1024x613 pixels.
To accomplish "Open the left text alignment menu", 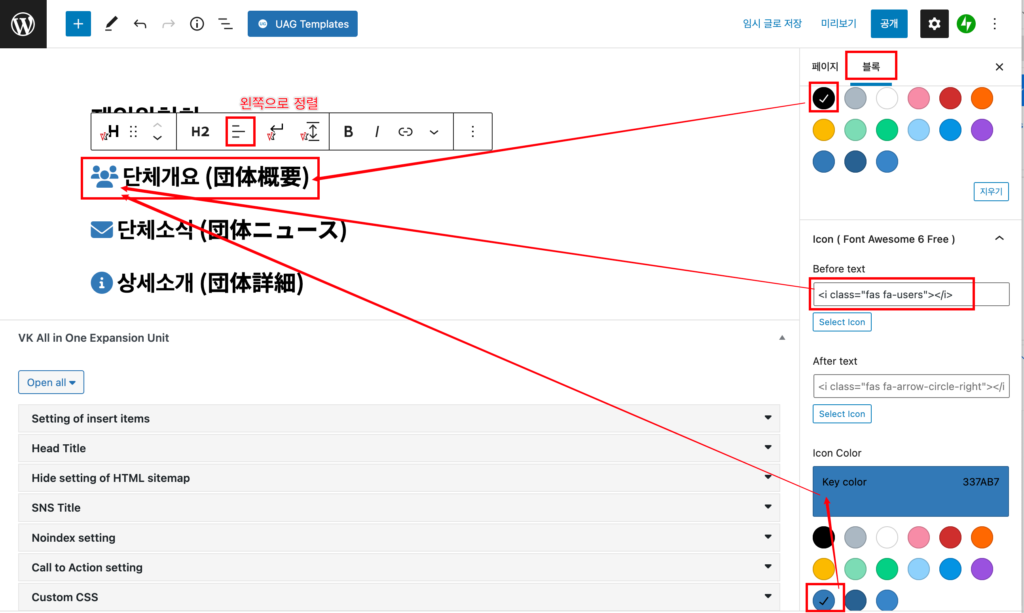I will [x=239, y=131].
